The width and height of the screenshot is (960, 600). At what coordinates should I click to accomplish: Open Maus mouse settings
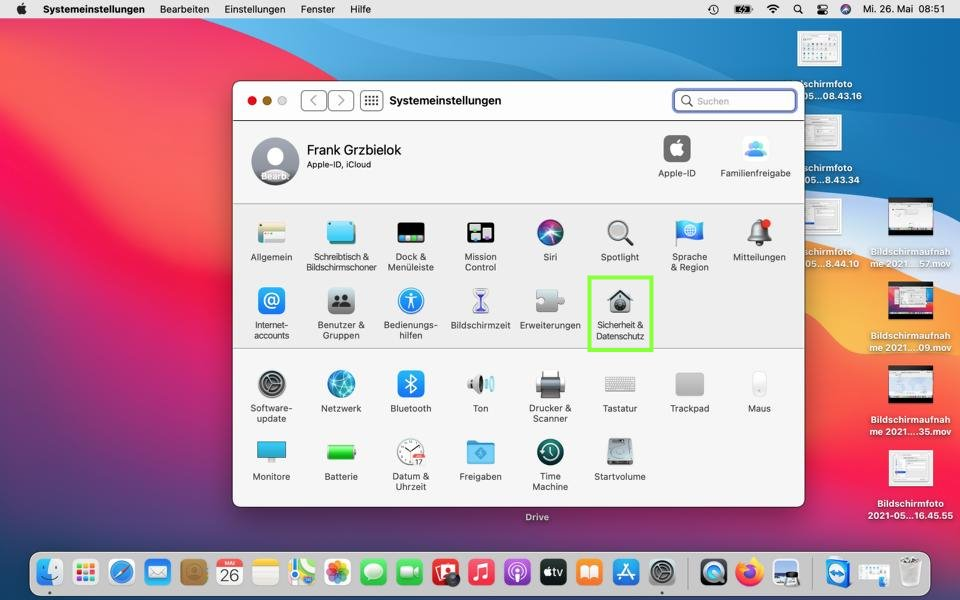click(x=759, y=392)
